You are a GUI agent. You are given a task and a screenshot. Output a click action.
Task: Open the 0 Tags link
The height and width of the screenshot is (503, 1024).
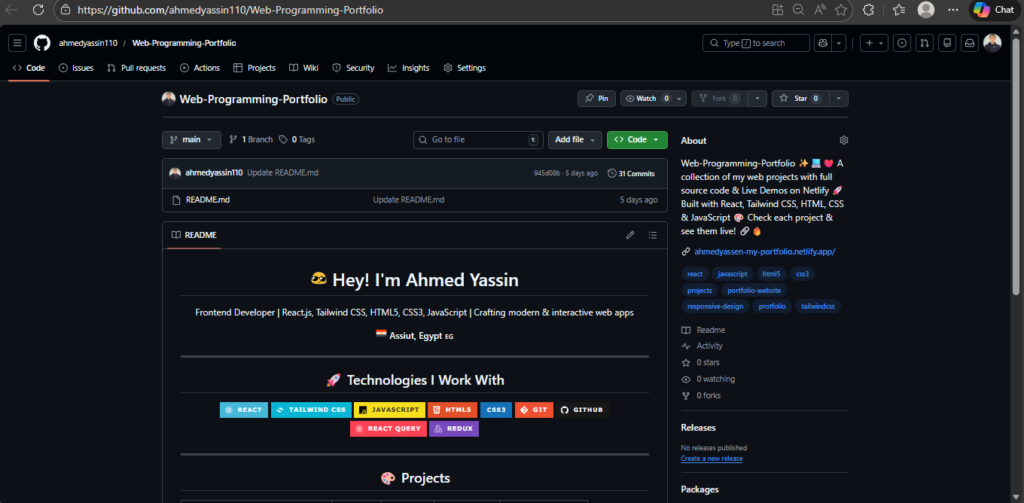coord(297,140)
